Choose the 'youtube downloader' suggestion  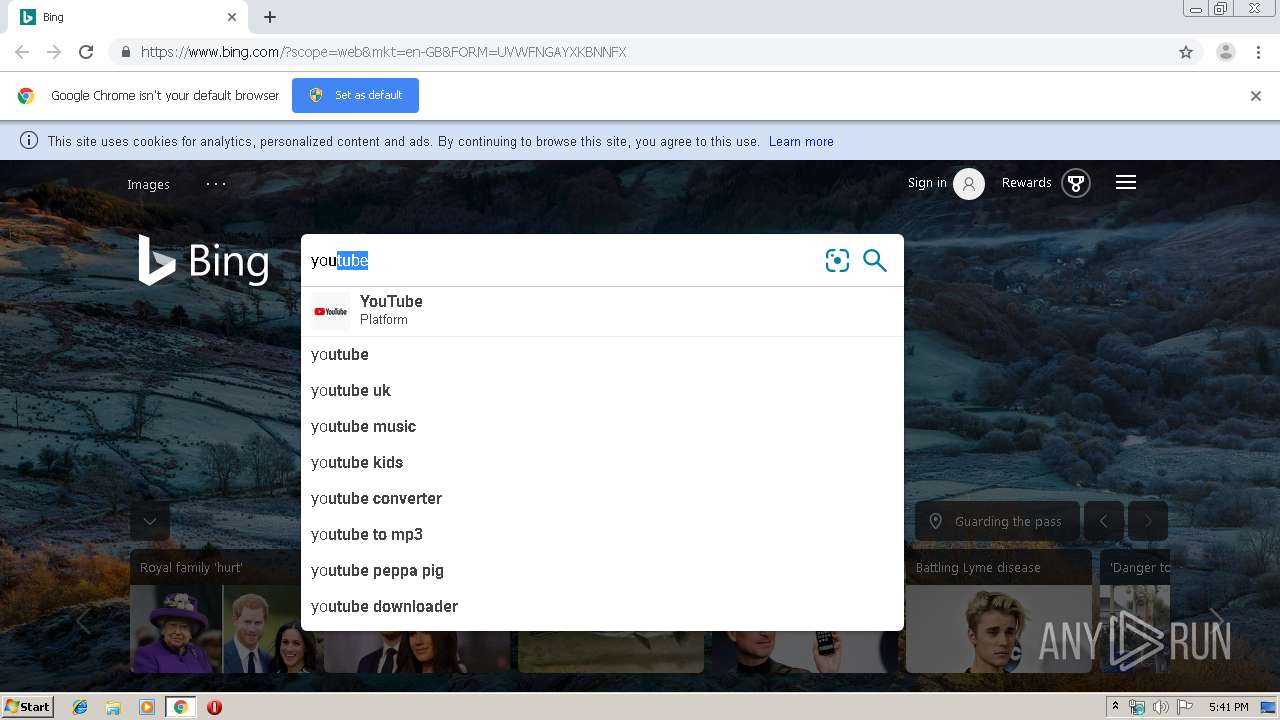tap(602, 607)
